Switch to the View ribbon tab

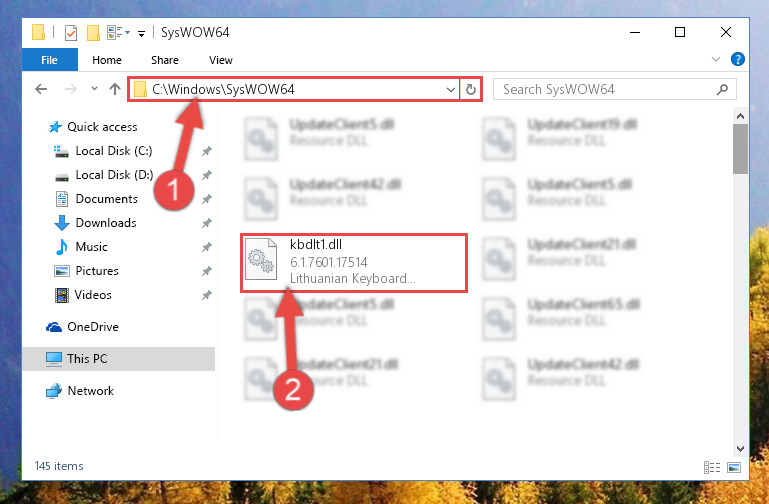click(221, 60)
